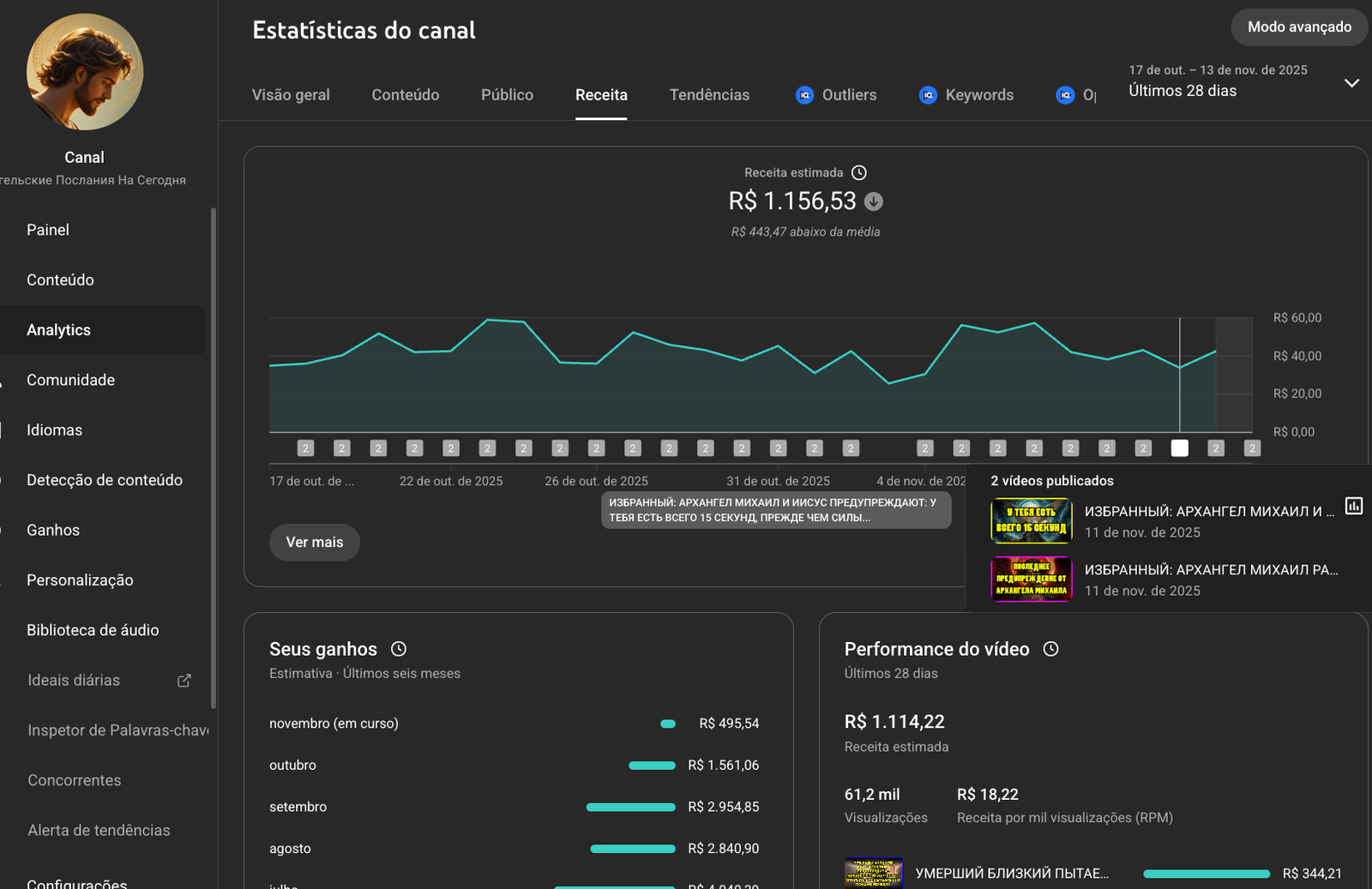Click the clock icon next to Seus ganhos

[x=399, y=649]
